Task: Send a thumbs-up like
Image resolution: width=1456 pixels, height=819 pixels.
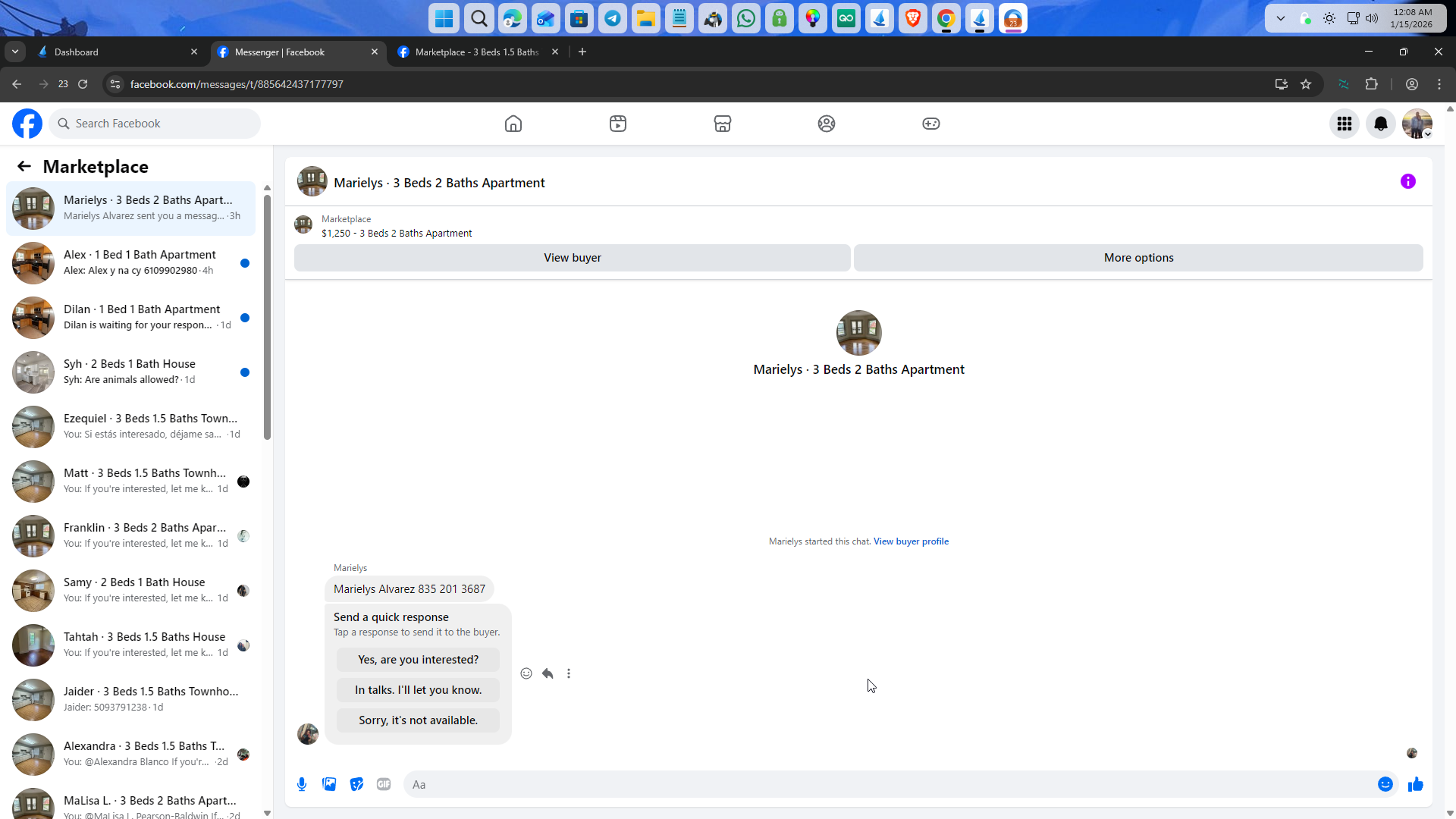Action: pyautogui.click(x=1415, y=784)
